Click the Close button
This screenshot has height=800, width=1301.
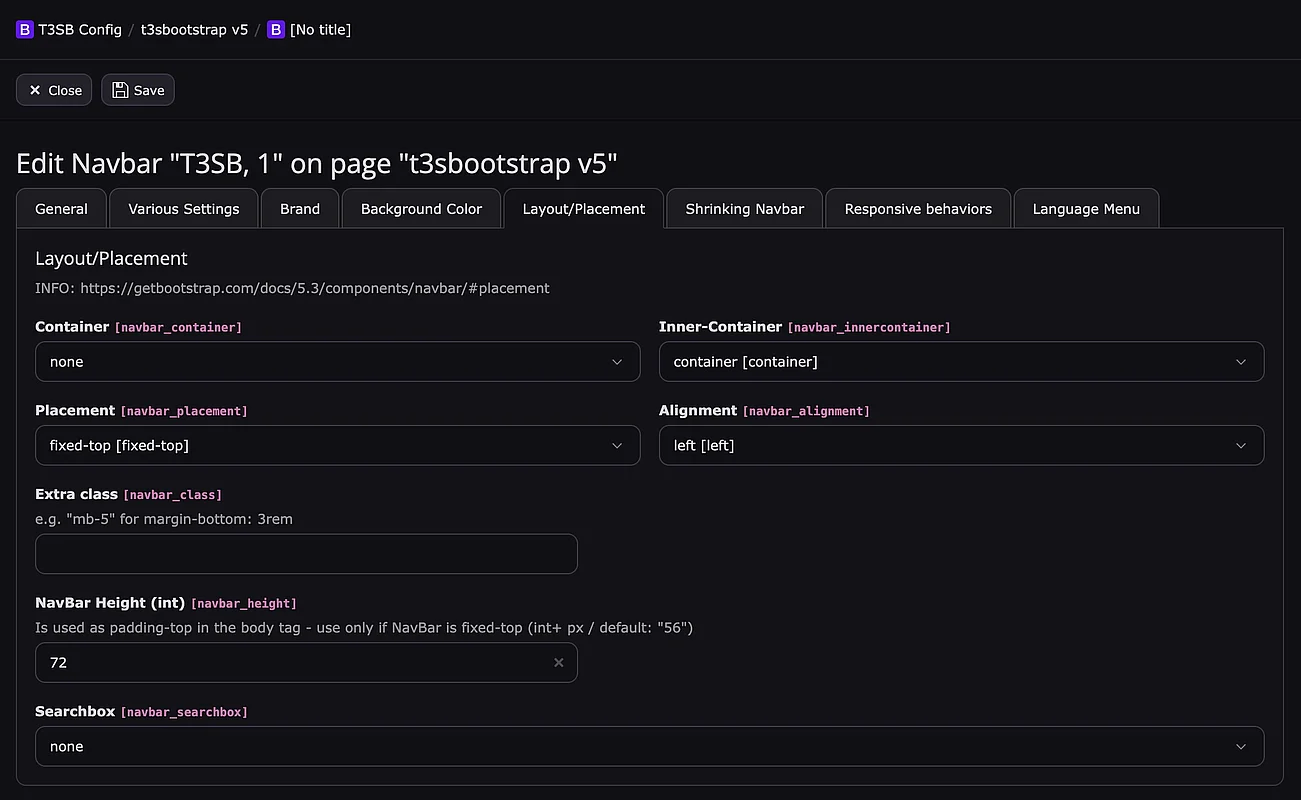54,90
